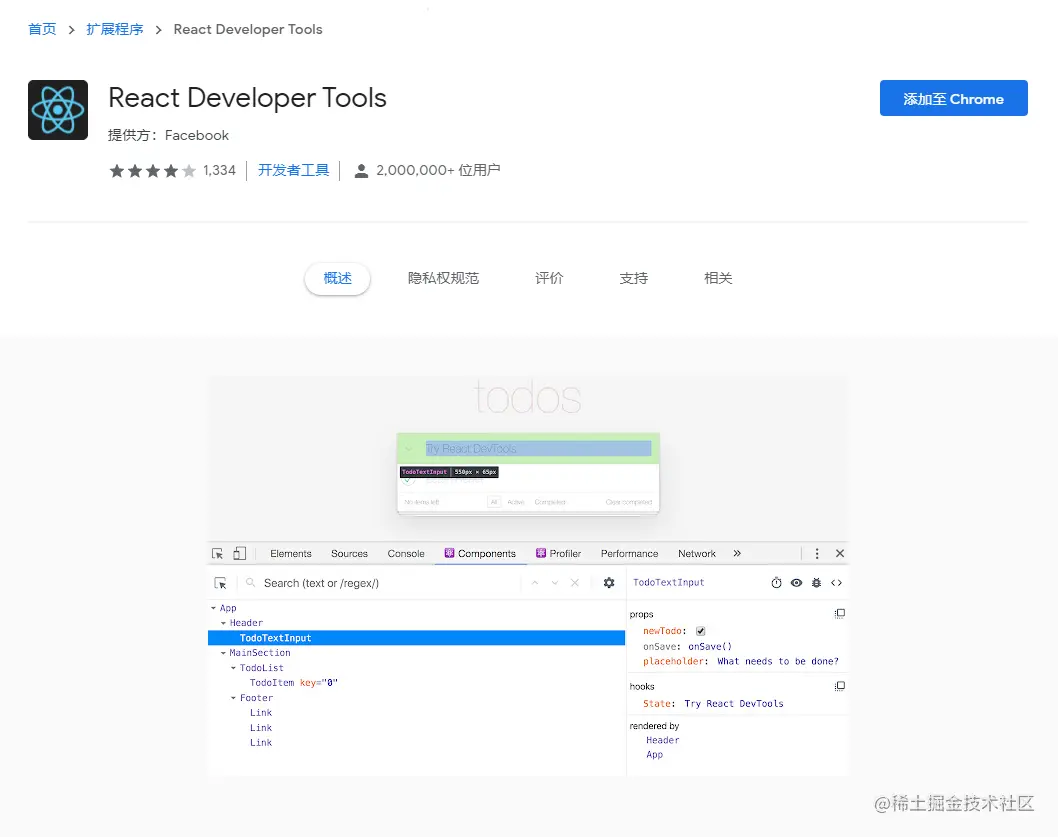The height and width of the screenshot is (837, 1058).
Task: Switch to the Console DevTools tab
Action: [x=406, y=554]
